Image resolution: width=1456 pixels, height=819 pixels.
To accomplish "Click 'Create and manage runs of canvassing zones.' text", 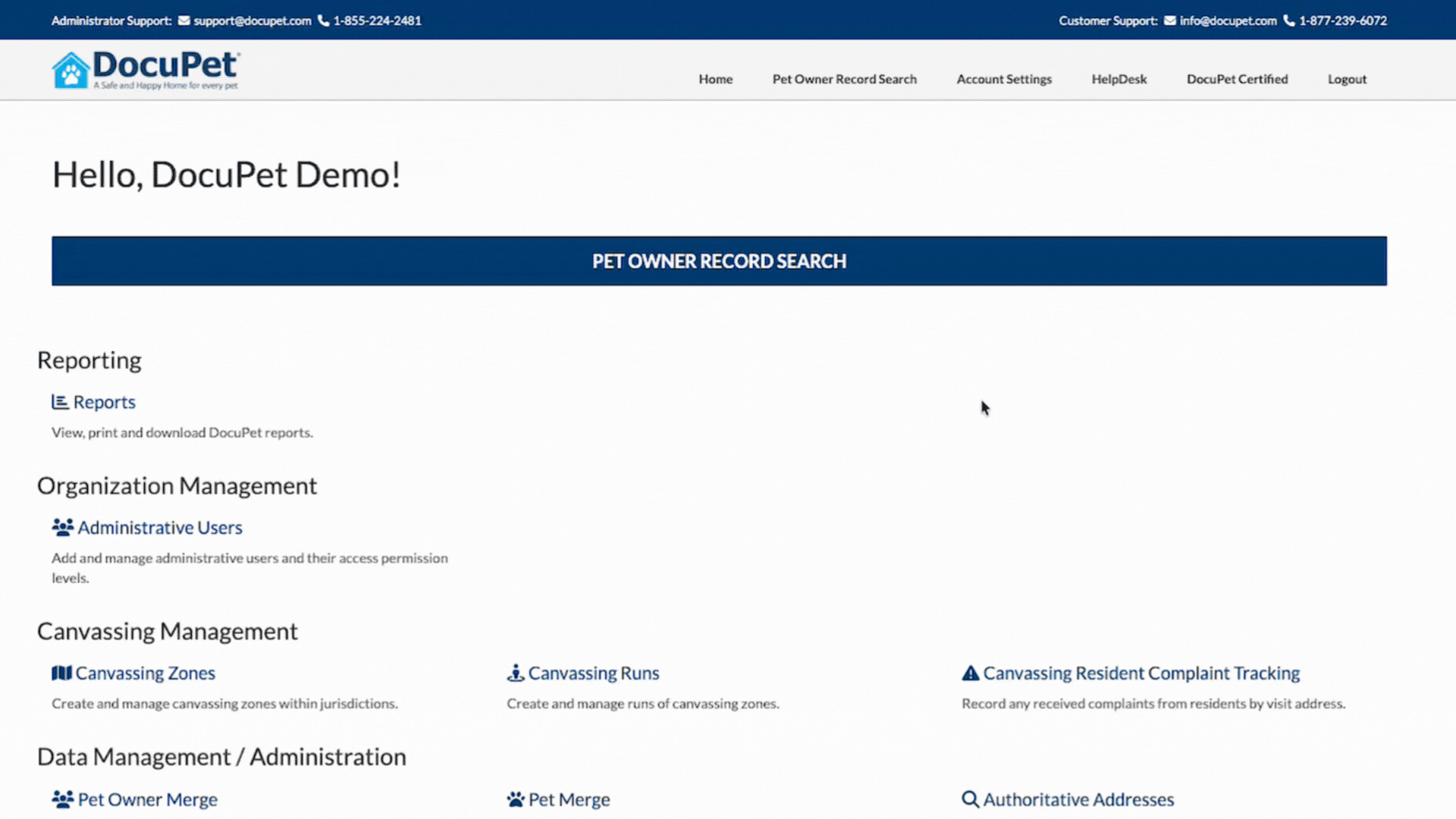I will tap(643, 703).
